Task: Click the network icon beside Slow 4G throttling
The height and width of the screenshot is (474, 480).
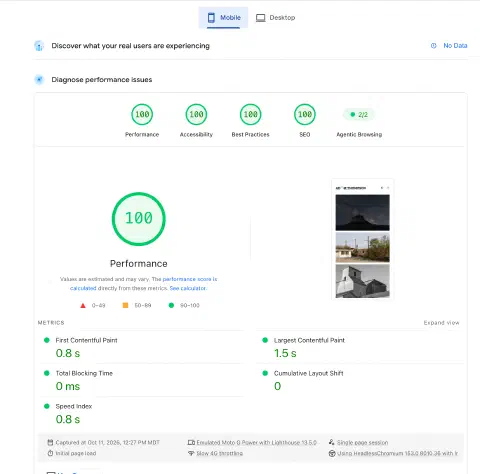Action: [x=191, y=453]
